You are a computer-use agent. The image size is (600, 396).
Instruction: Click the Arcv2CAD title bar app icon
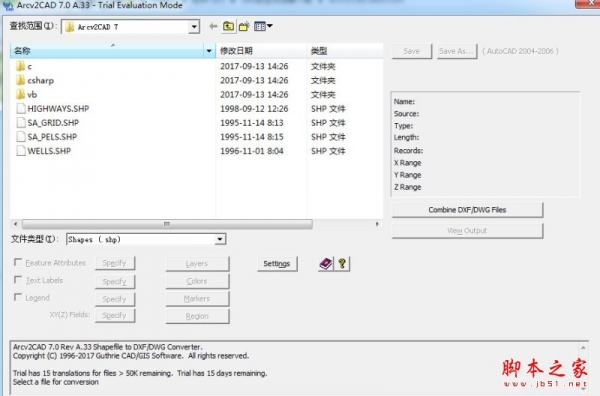pyautogui.click(x=7, y=6)
